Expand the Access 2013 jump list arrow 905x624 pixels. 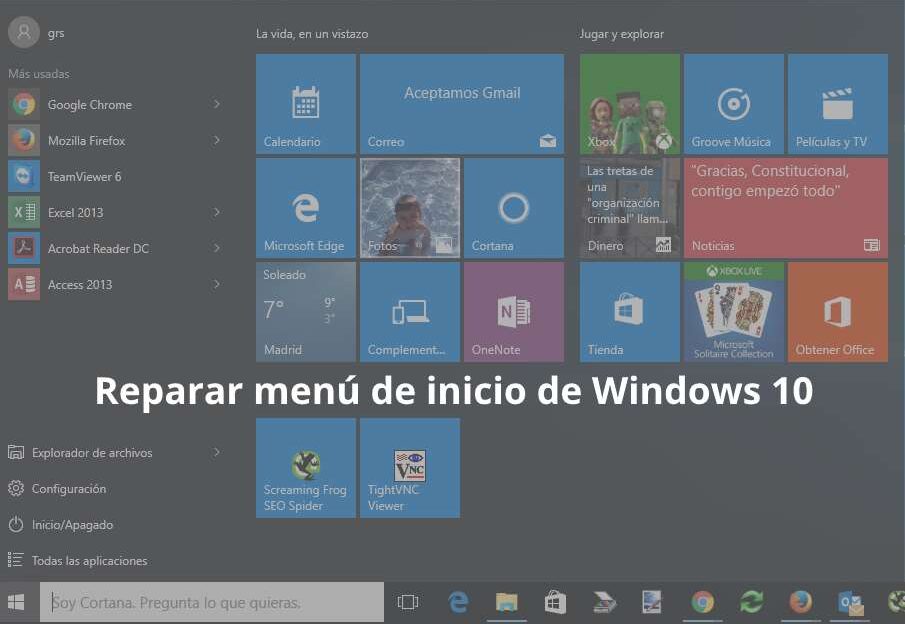pyautogui.click(x=216, y=284)
